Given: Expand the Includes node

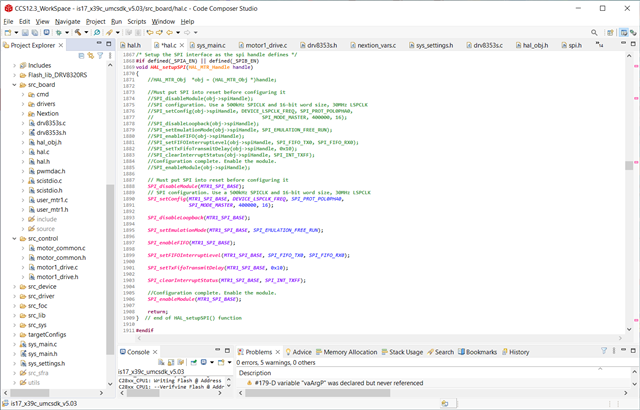Looking at the screenshot, I should coord(14,65).
